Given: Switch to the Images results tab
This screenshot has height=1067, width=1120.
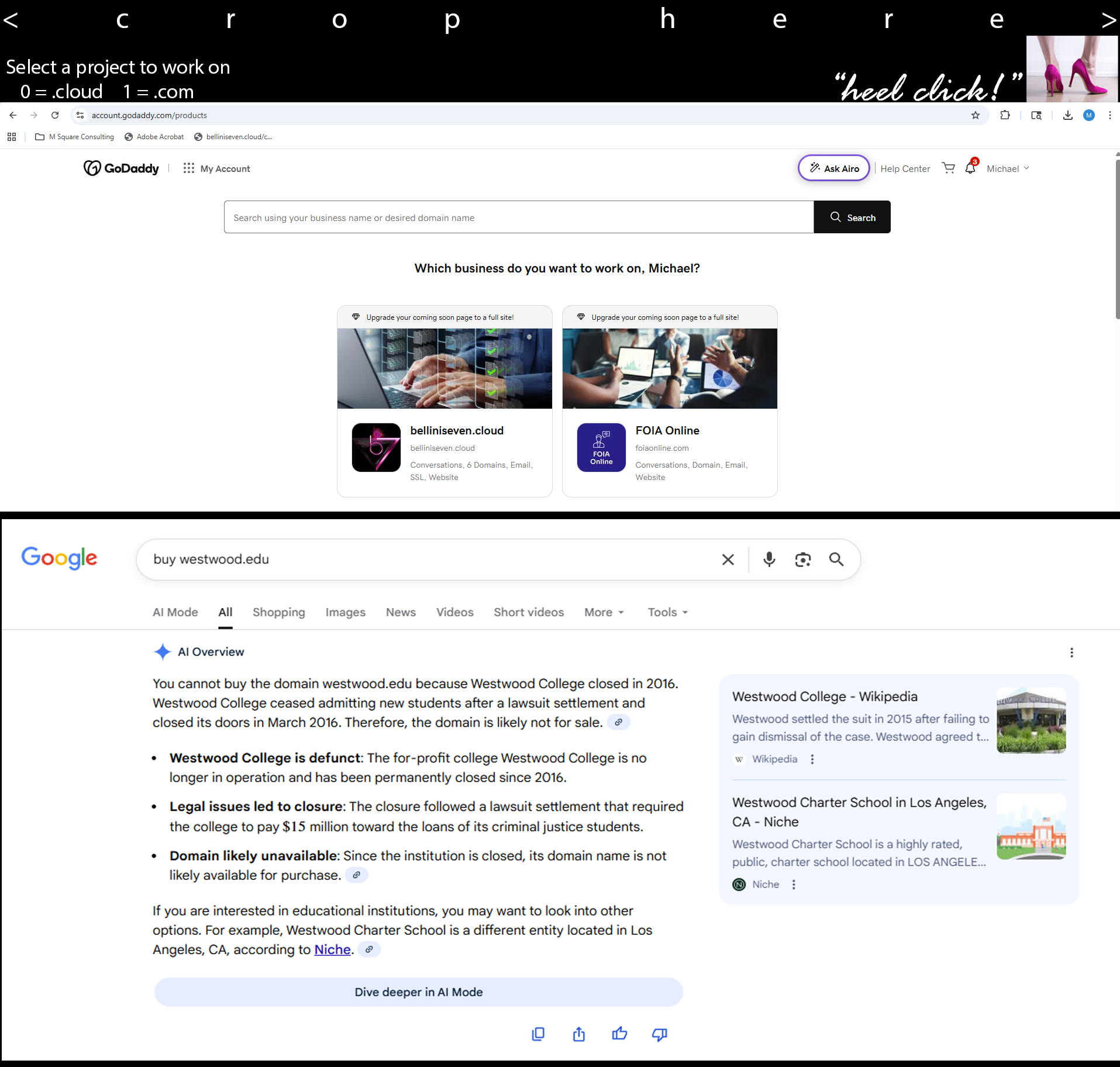Looking at the screenshot, I should [345, 612].
